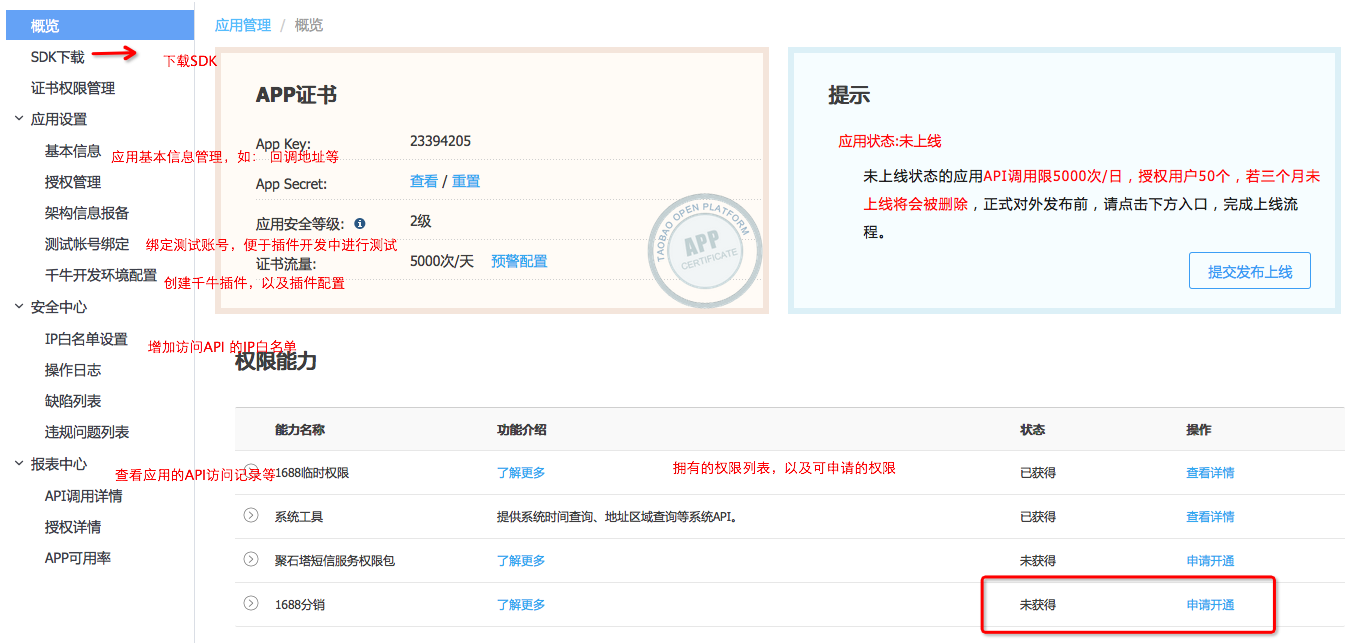Screen dimensions: 1348x643
Task: Click 查看 next to App Secret
Action: (x=424, y=181)
